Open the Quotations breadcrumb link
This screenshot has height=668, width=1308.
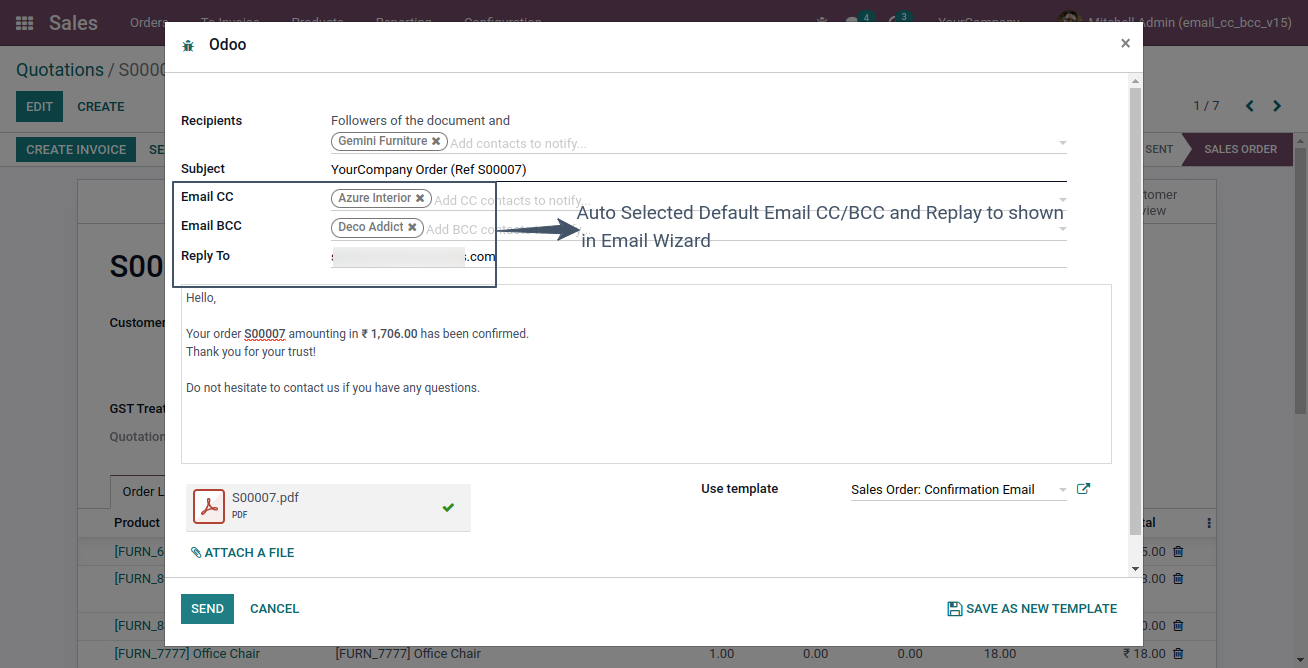(60, 70)
